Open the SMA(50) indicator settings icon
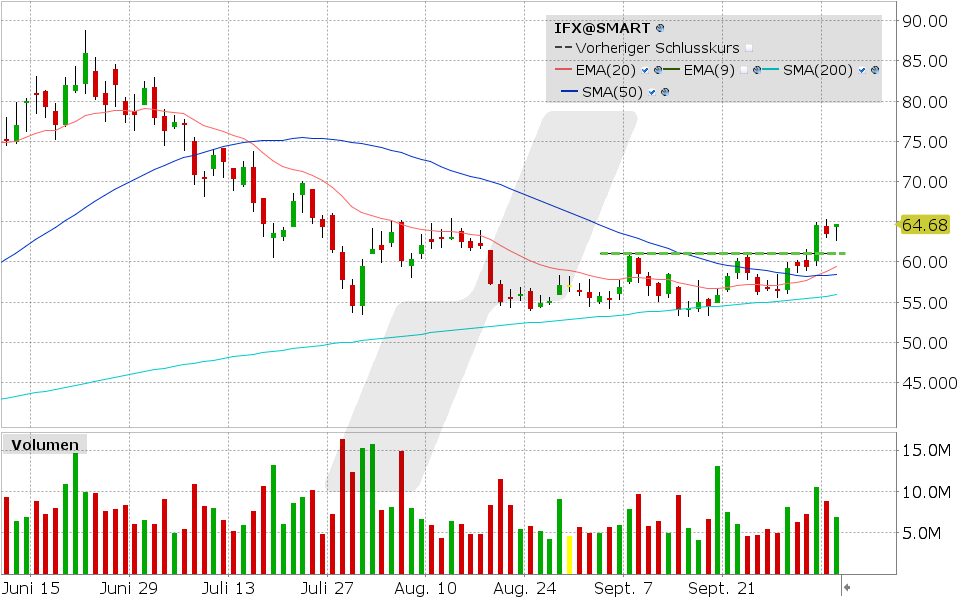The image size is (960, 600). pyautogui.click(x=665, y=92)
